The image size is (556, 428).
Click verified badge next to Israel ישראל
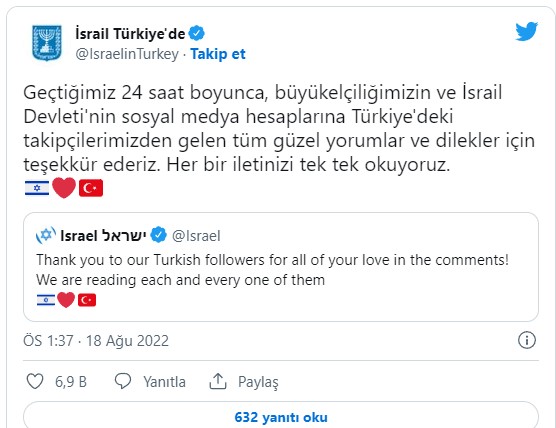(159, 235)
